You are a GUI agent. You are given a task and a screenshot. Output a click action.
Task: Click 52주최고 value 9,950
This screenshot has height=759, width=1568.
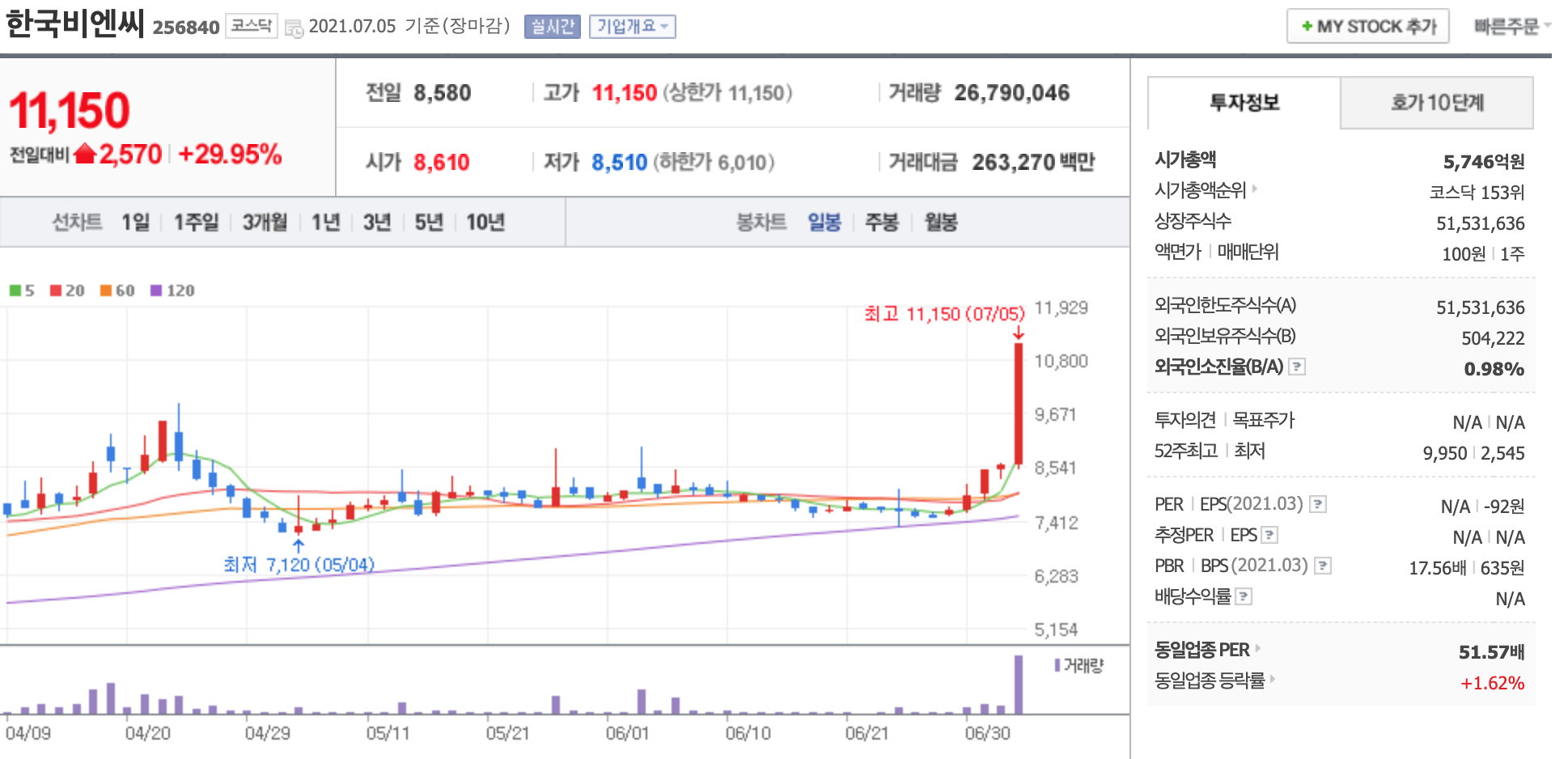pyautogui.click(x=1445, y=453)
